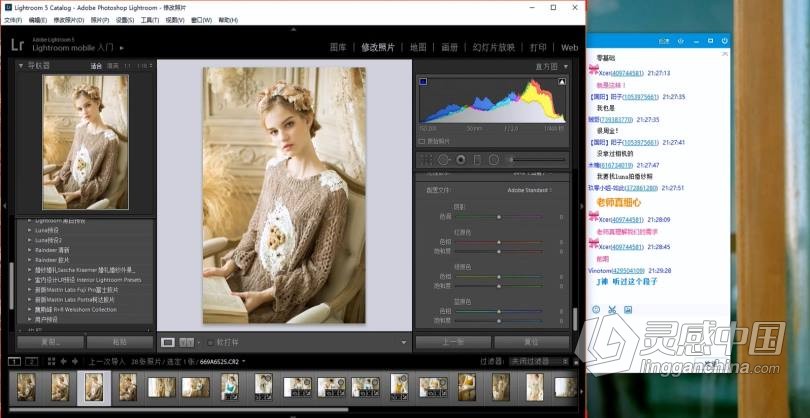This screenshot has height=418, width=810.
Task: Open Lightroom mobile 入门 arrow
Action: point(122,48)
